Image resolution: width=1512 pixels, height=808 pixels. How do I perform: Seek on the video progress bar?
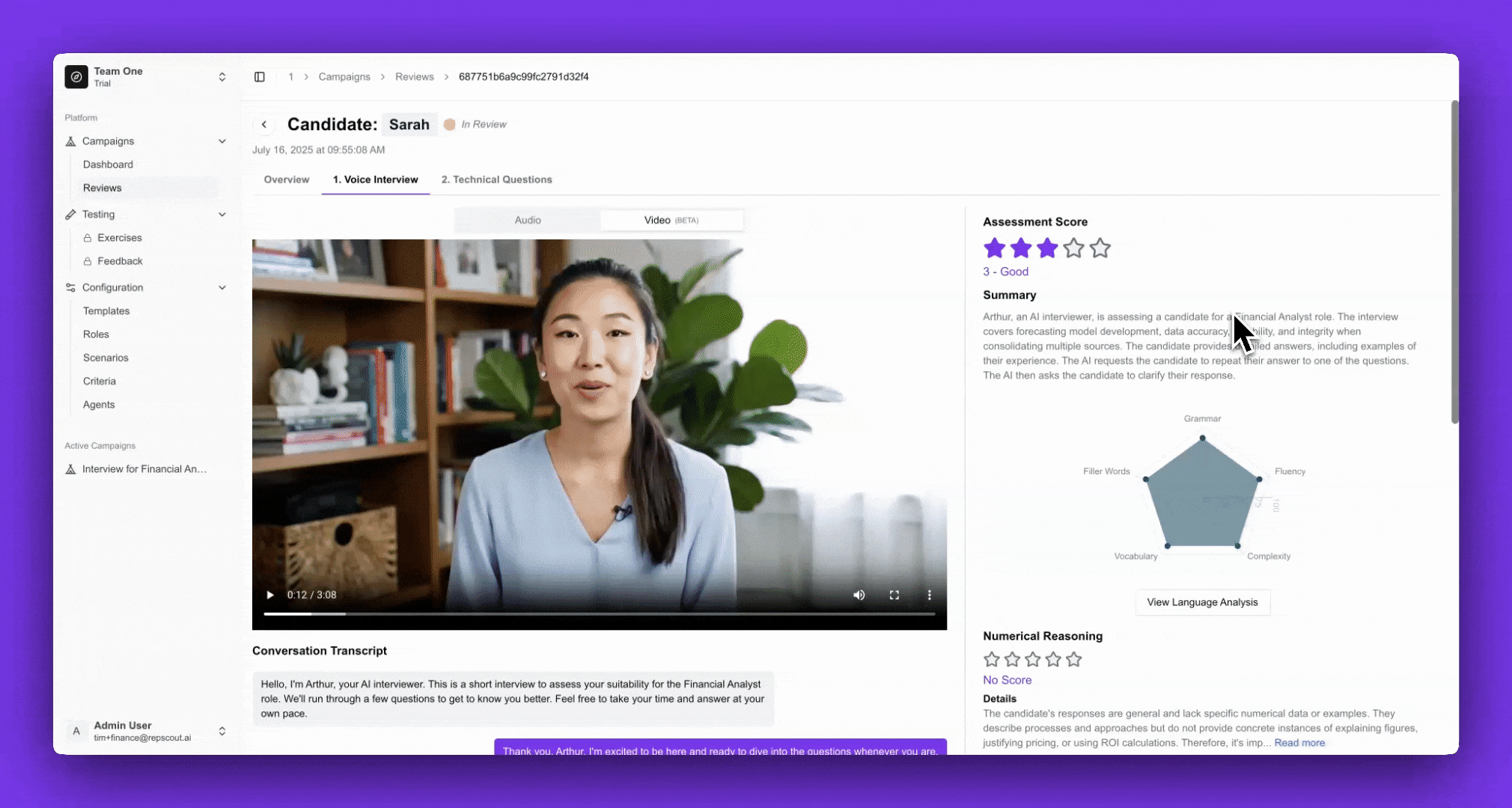pyautogui.click(x=600, y=614)
